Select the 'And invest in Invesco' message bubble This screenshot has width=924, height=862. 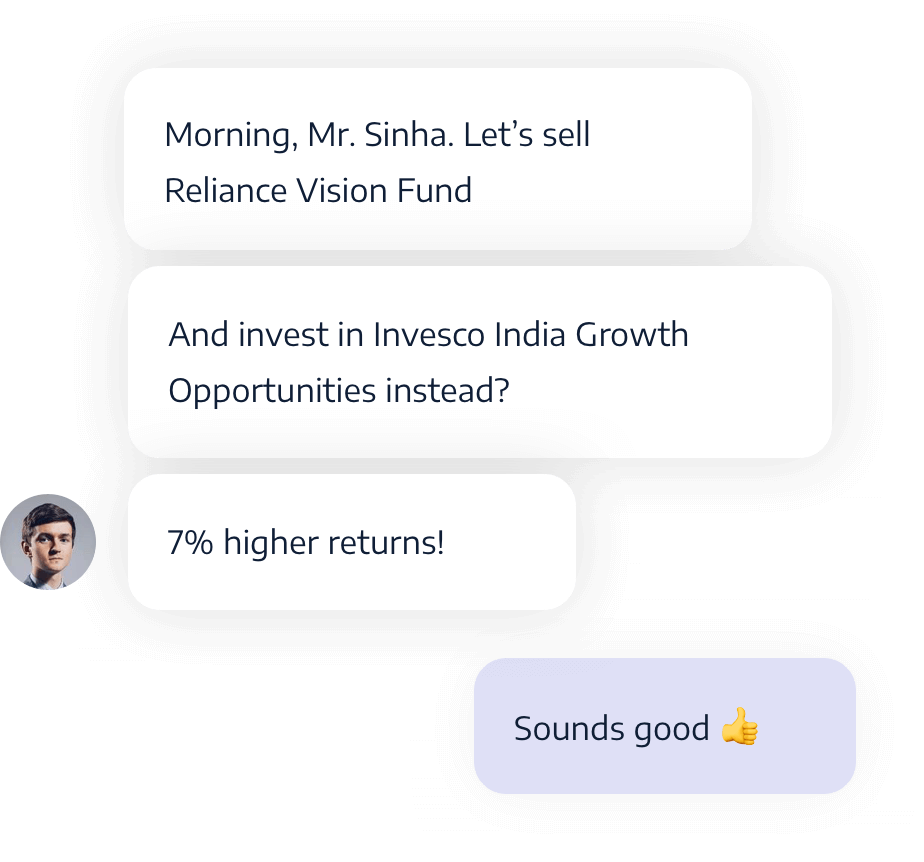tap(480, 362)
